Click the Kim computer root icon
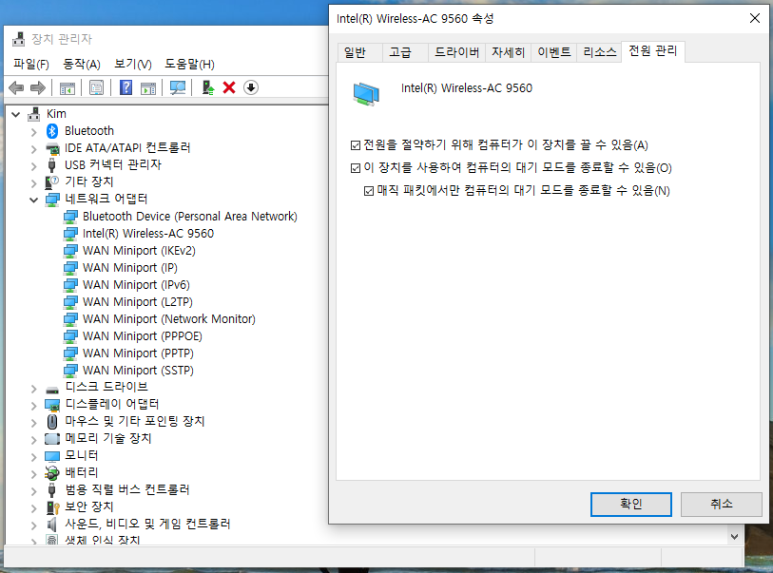The height and width of the screenshot is (573, 773). pos(34,114)
